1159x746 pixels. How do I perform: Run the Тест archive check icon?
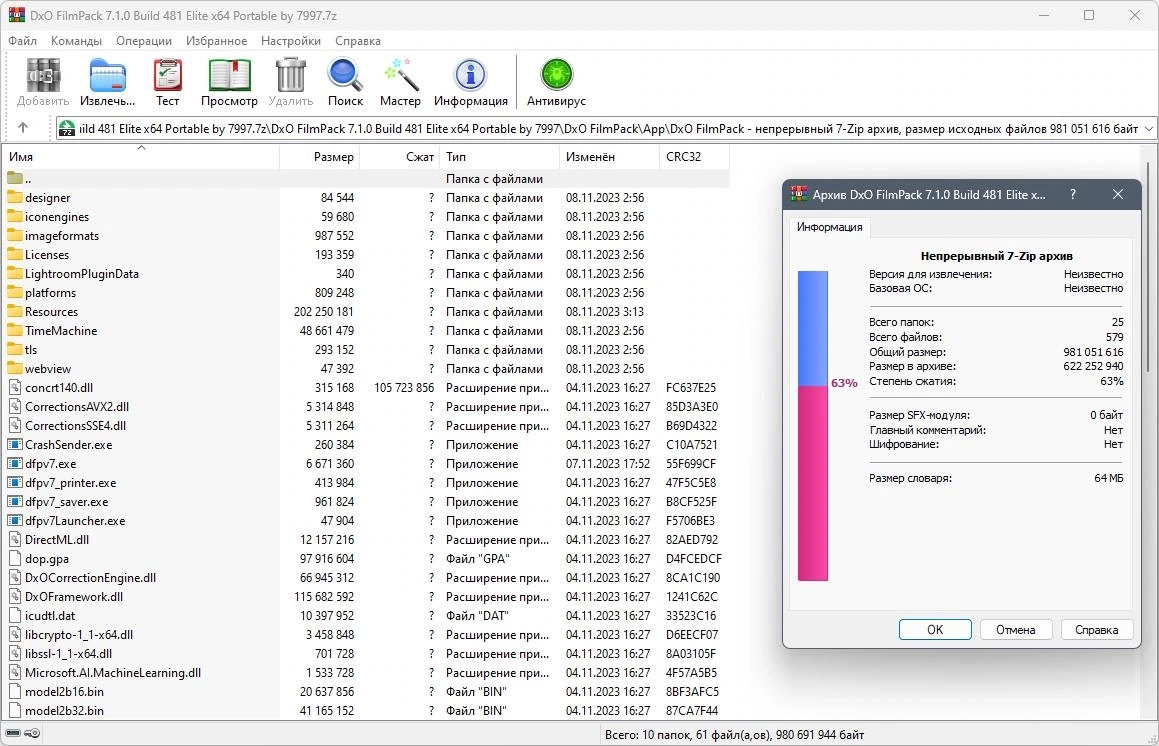[168, 75]
